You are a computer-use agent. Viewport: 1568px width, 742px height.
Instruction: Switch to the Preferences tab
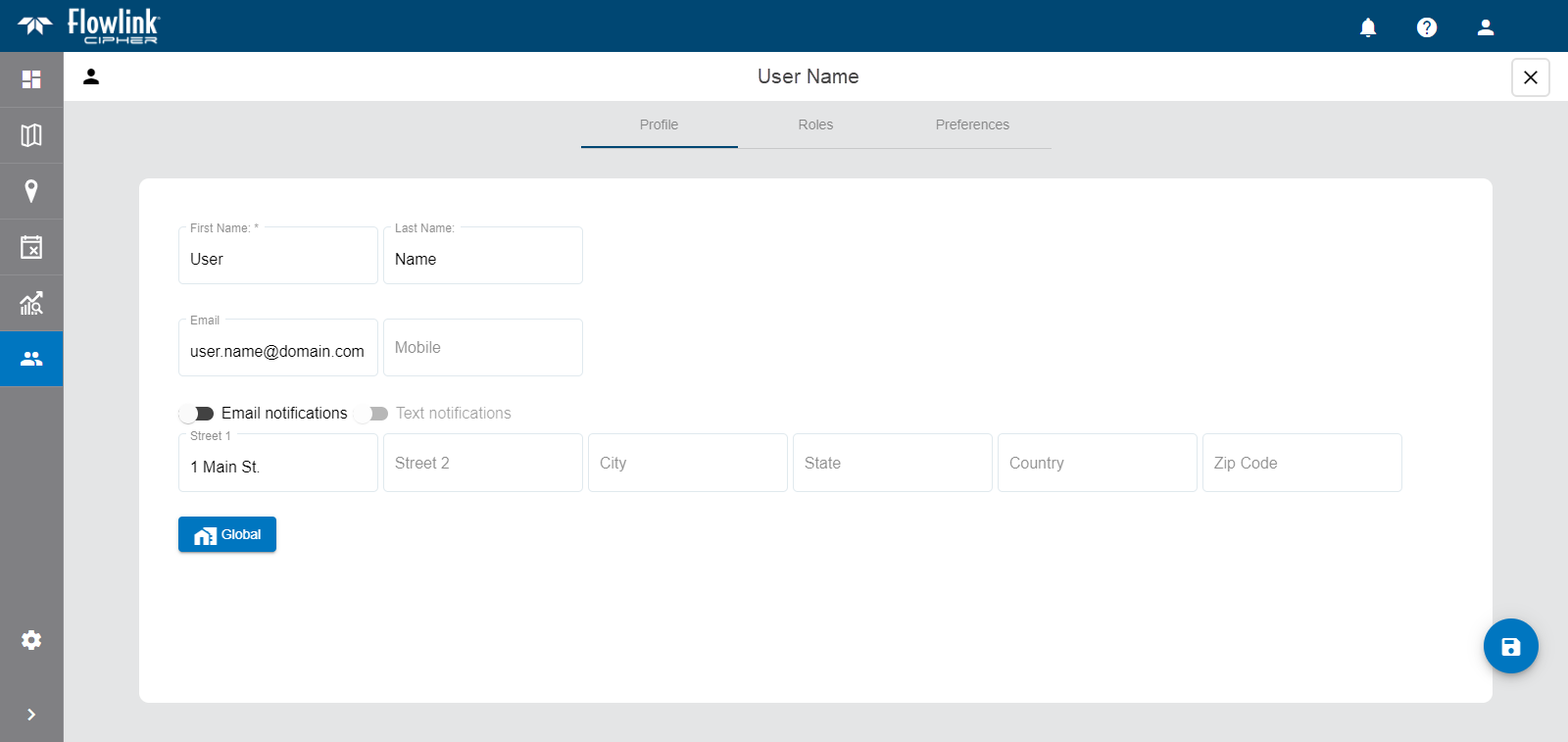point(972,124)
